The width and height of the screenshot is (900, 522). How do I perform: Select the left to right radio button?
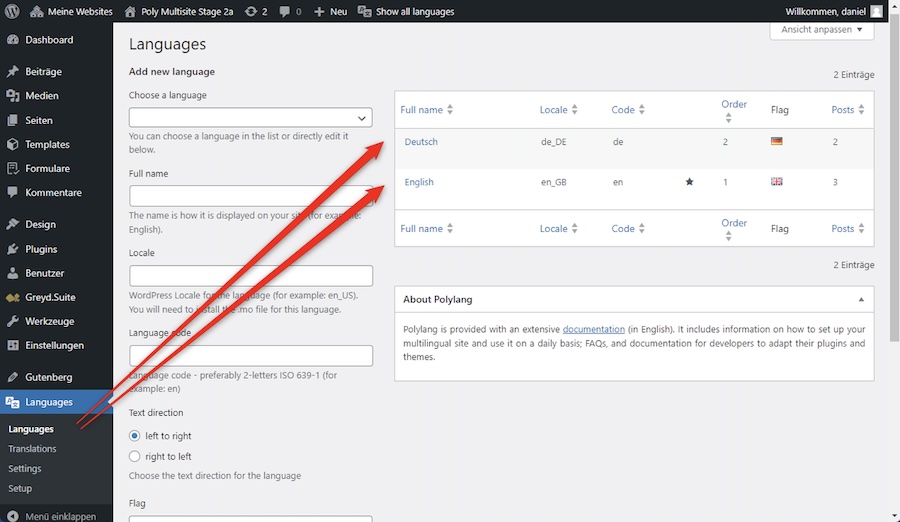click(136, 436)
